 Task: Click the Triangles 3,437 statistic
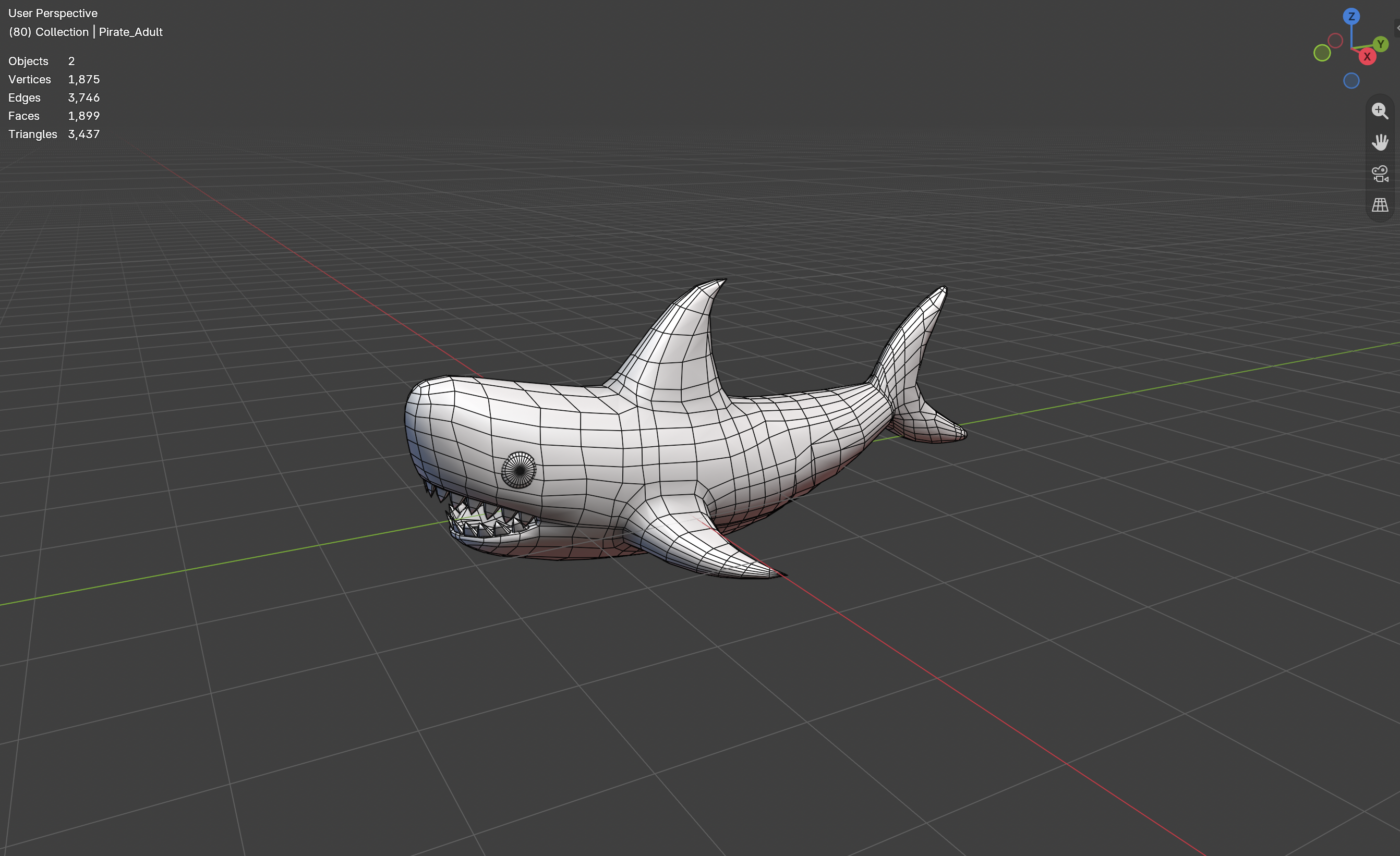click(54, 134)
